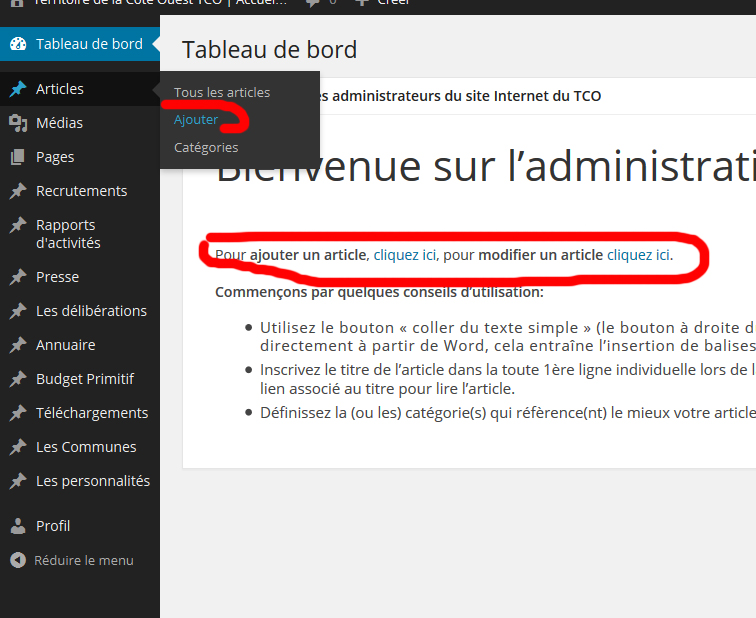The width and height of the screenshot is (756, 618).
Task: Click Réduire le menu to collapse sidebar
Action: pyautogui.click(x=80, y=560)
